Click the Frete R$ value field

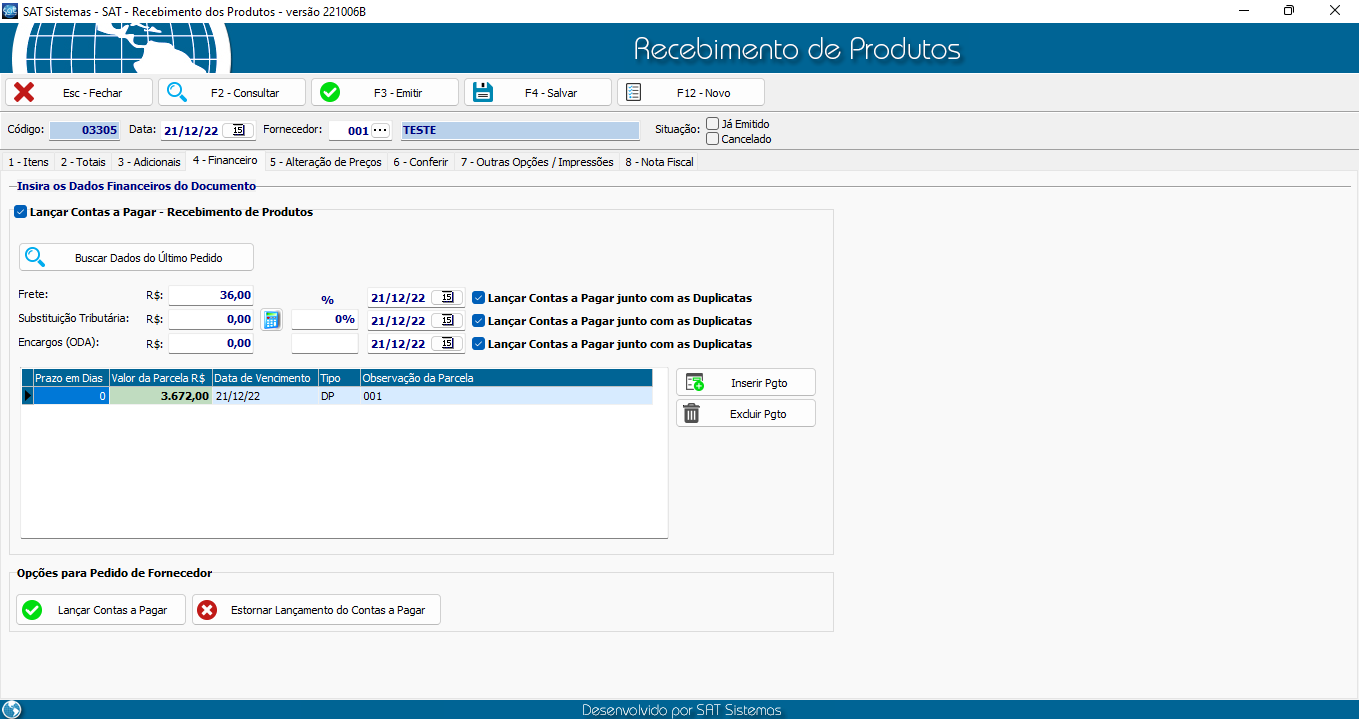click(211, 296)
